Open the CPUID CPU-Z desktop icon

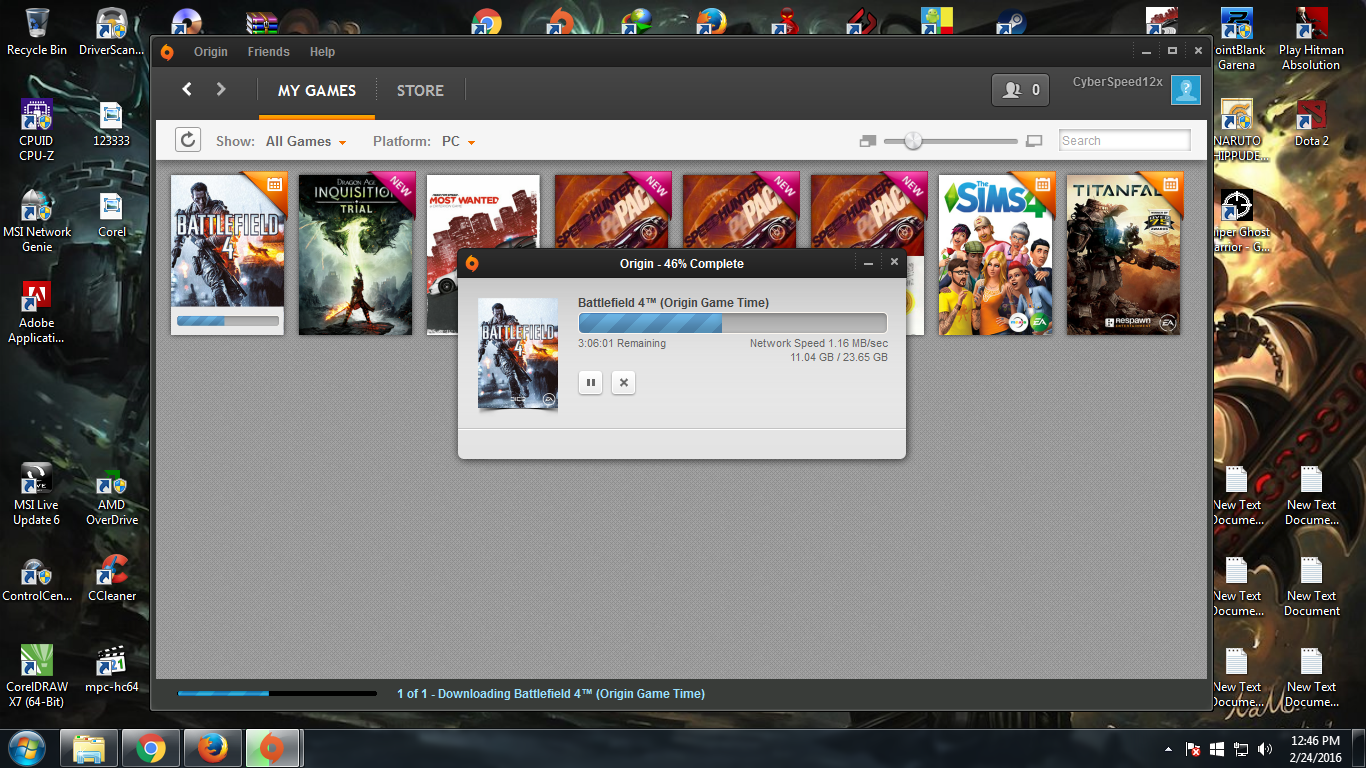pyautogui.click(x=37, y=130)
